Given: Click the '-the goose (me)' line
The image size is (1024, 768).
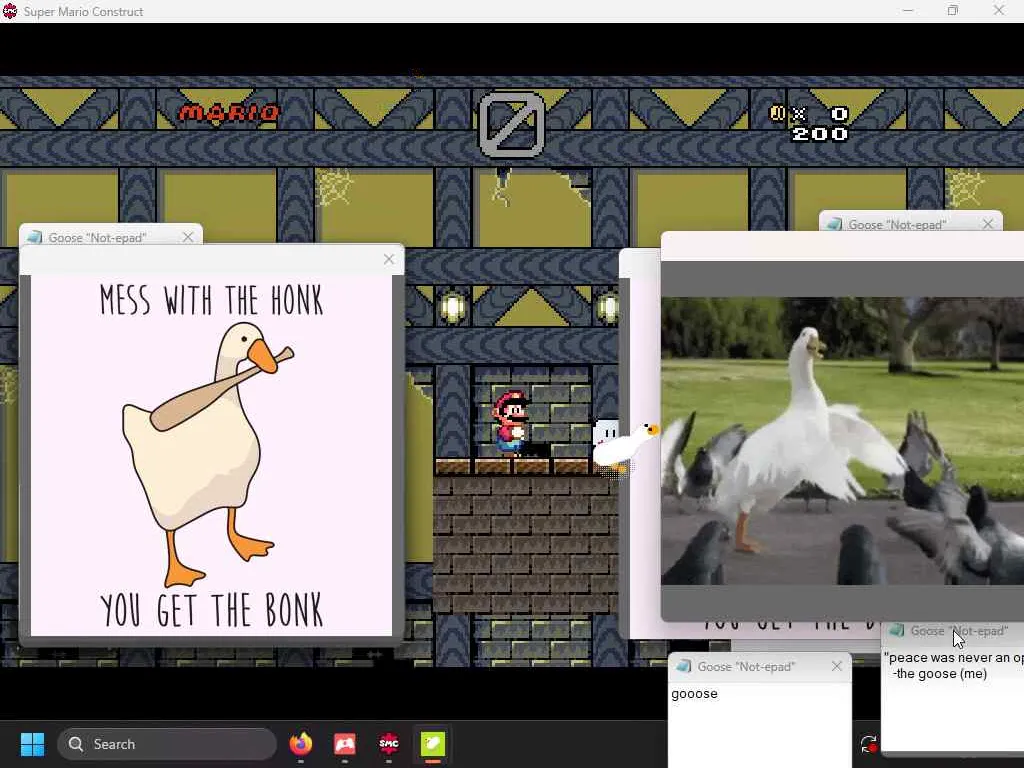Looking at the screenshot, I should [940, 673].
